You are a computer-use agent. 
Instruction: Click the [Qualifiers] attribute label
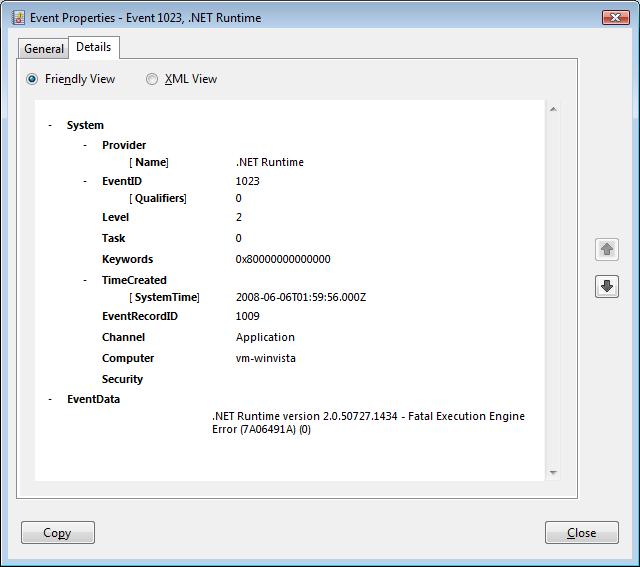pyautogui.click(x=158, y=198)
